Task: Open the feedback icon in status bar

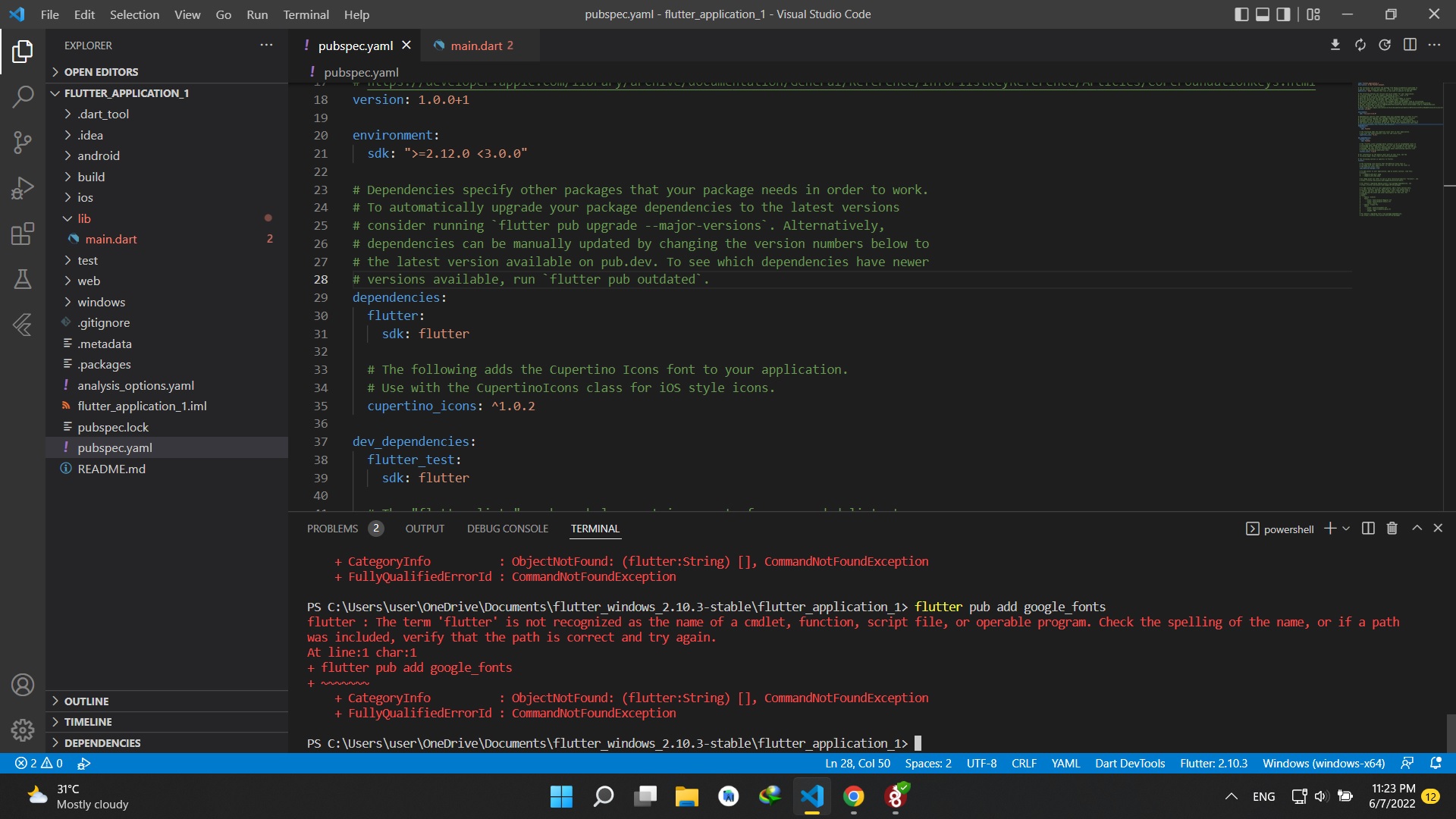Action: point(1407,764)
